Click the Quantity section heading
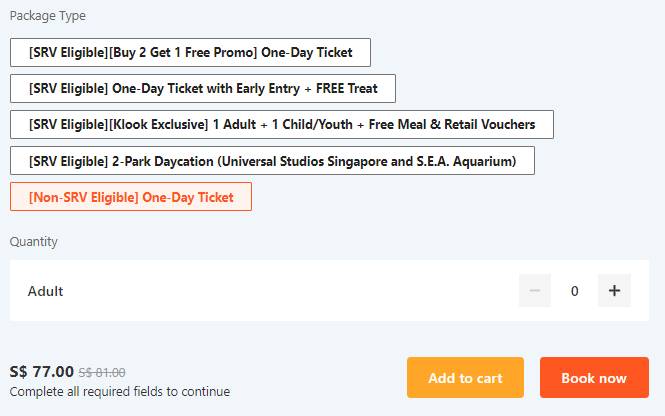Viewport: 665px width, 416px height. 34,241
